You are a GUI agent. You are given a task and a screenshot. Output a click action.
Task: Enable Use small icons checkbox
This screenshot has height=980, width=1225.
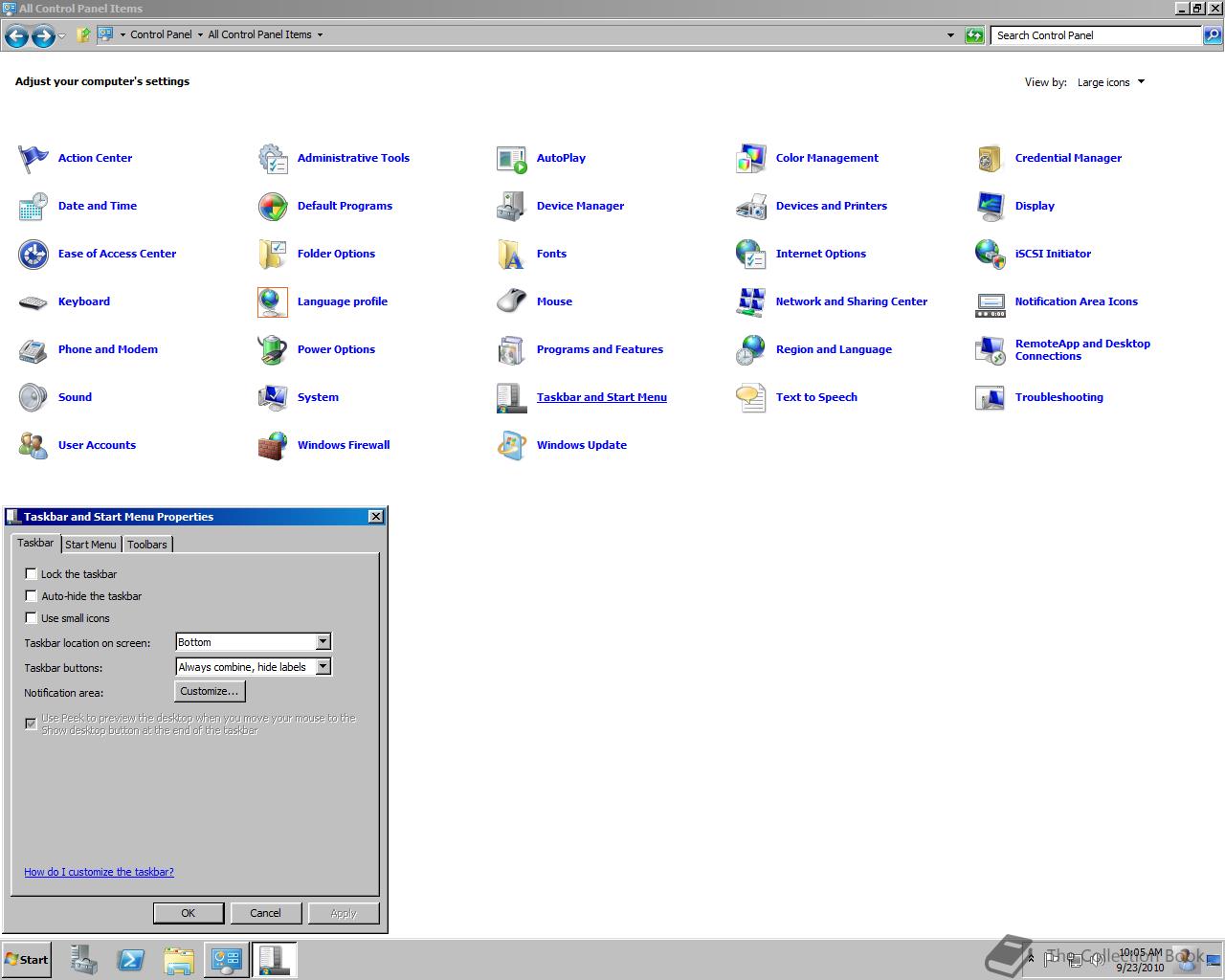[31, 618]
